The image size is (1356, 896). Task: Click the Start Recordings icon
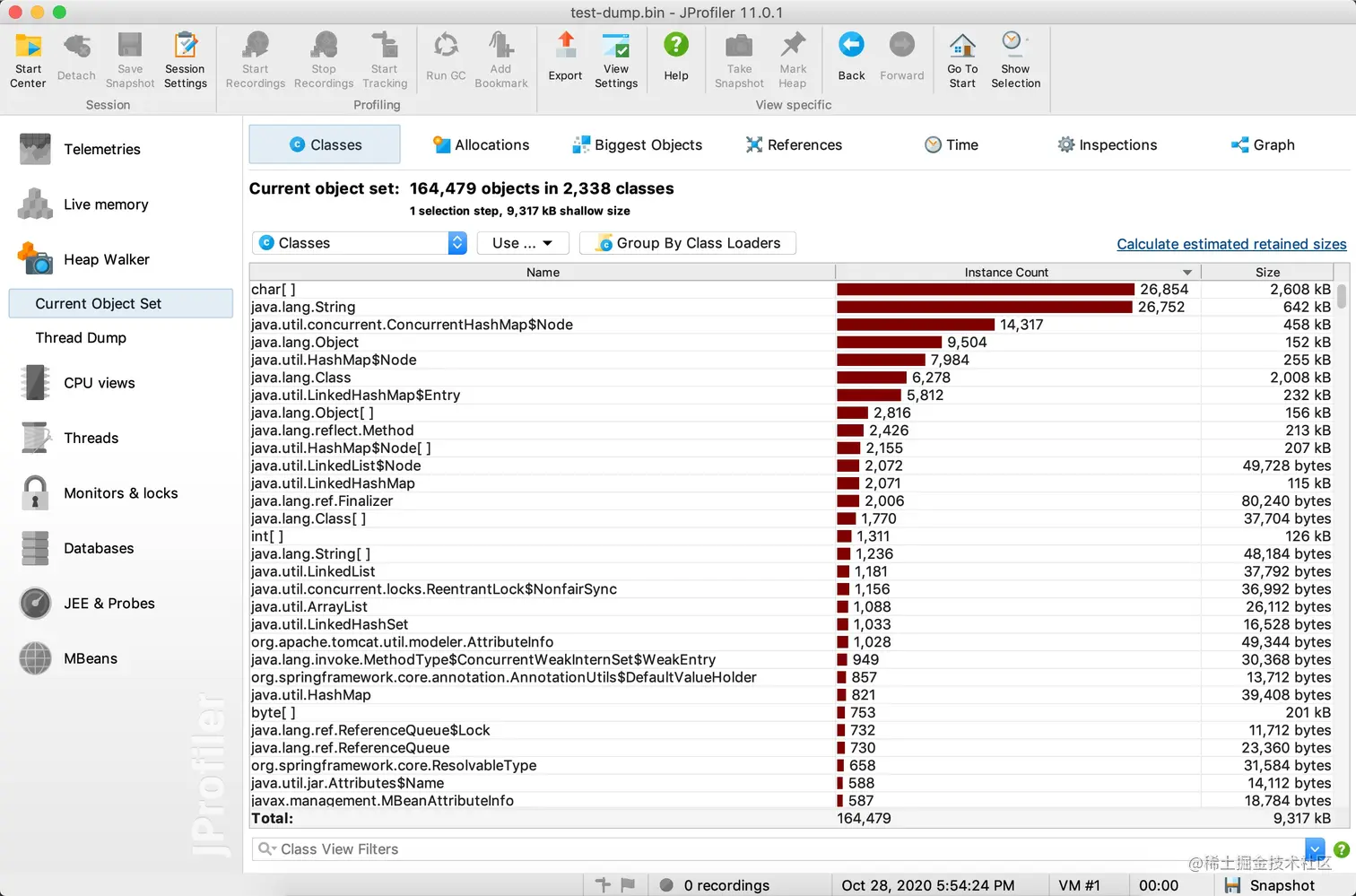[x=256, y=59]
